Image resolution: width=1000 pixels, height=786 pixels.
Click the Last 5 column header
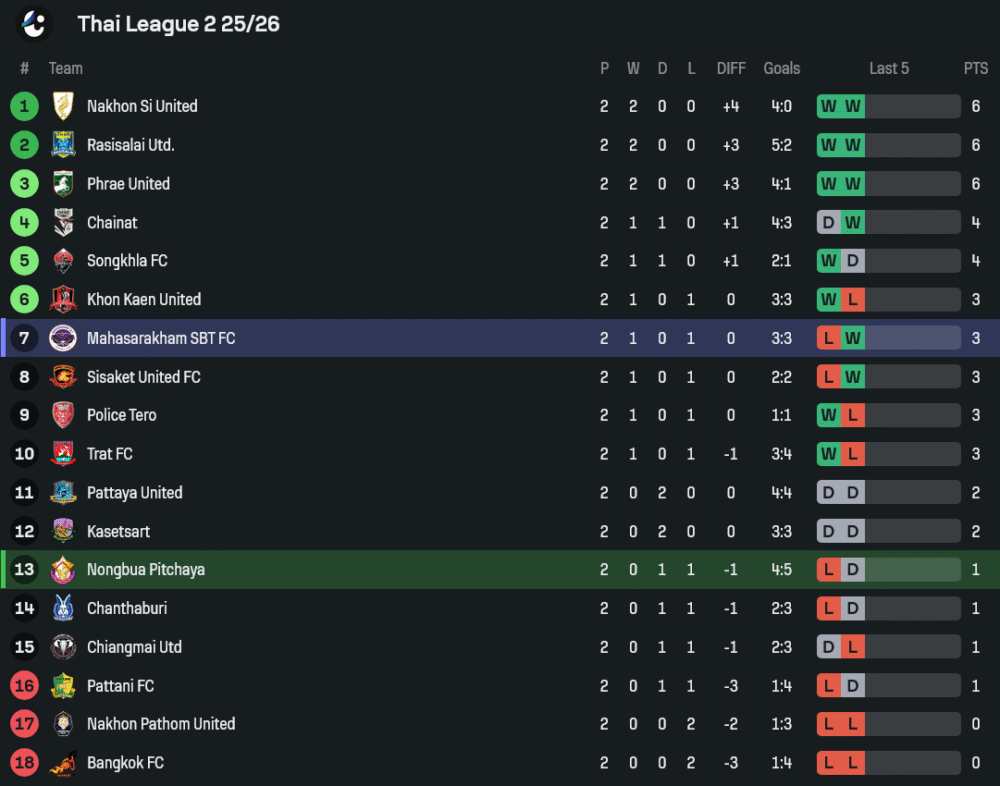pos(889,68)
